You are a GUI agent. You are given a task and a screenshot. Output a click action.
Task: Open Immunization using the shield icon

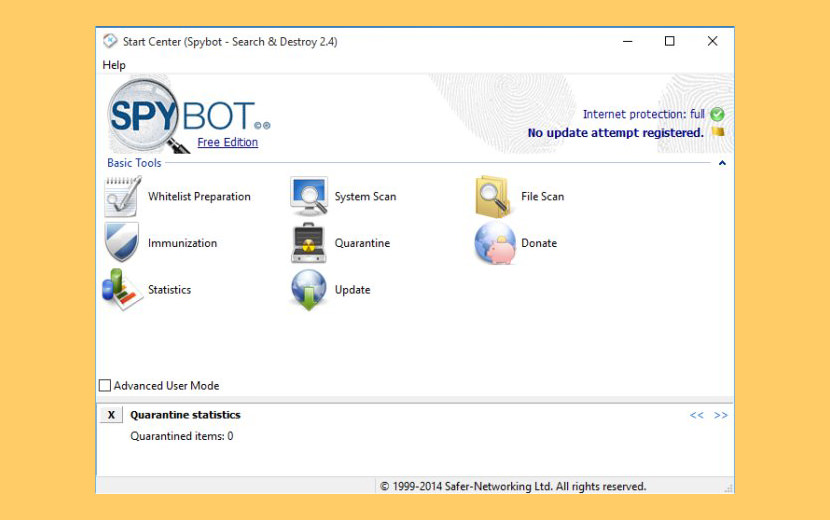[122, 243]
